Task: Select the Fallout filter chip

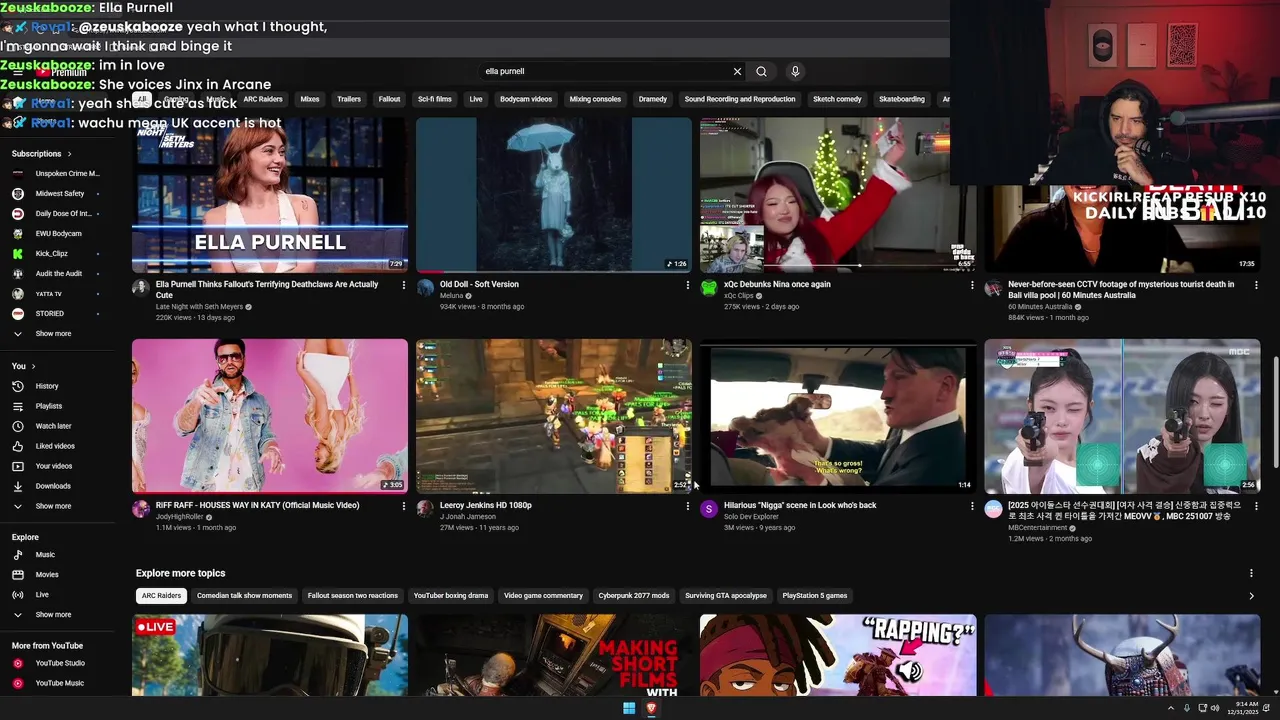Action: tap(389, 99)
